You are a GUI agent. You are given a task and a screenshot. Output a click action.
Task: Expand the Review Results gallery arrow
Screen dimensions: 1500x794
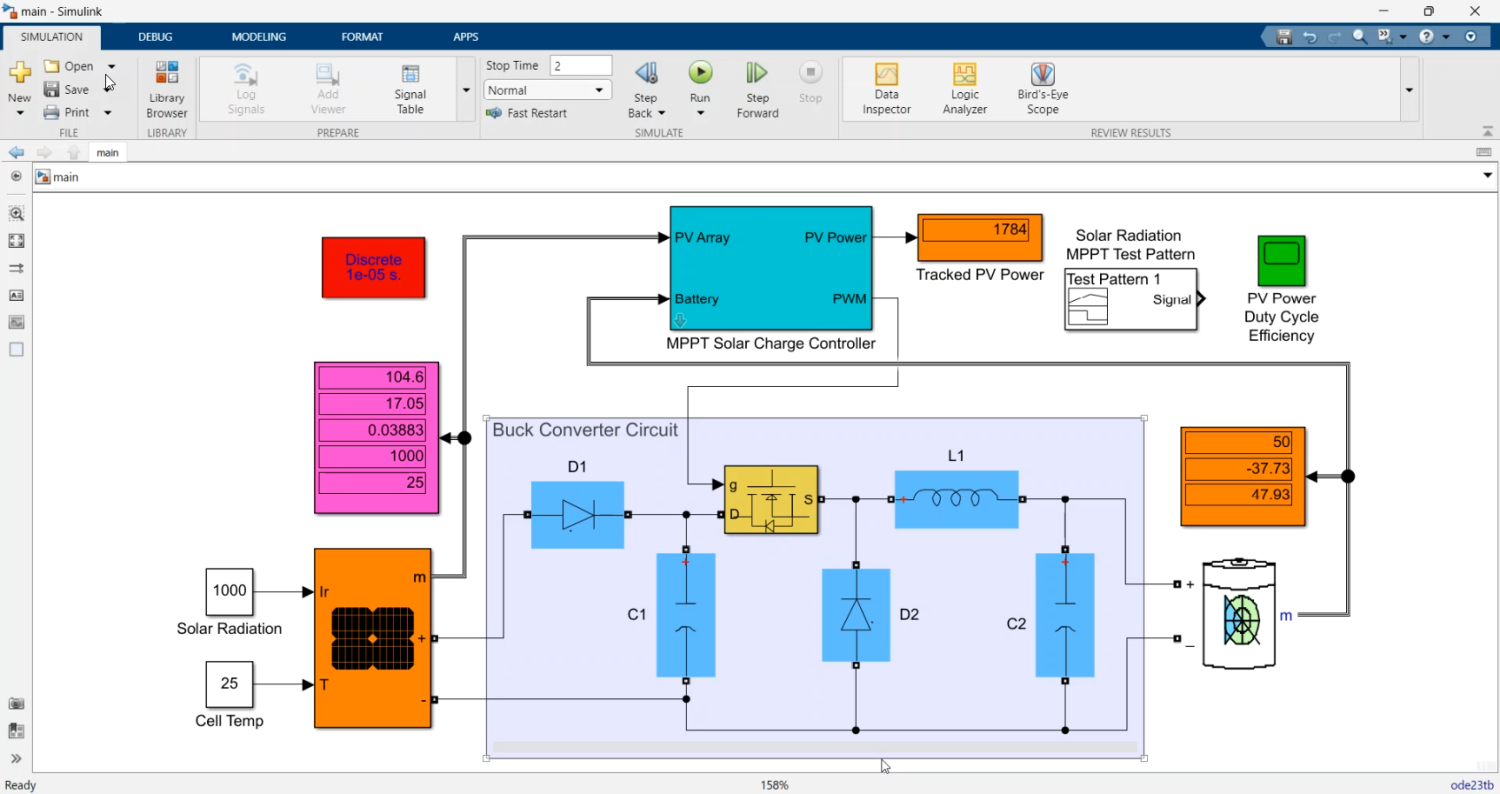click(x=1409, y=90)
